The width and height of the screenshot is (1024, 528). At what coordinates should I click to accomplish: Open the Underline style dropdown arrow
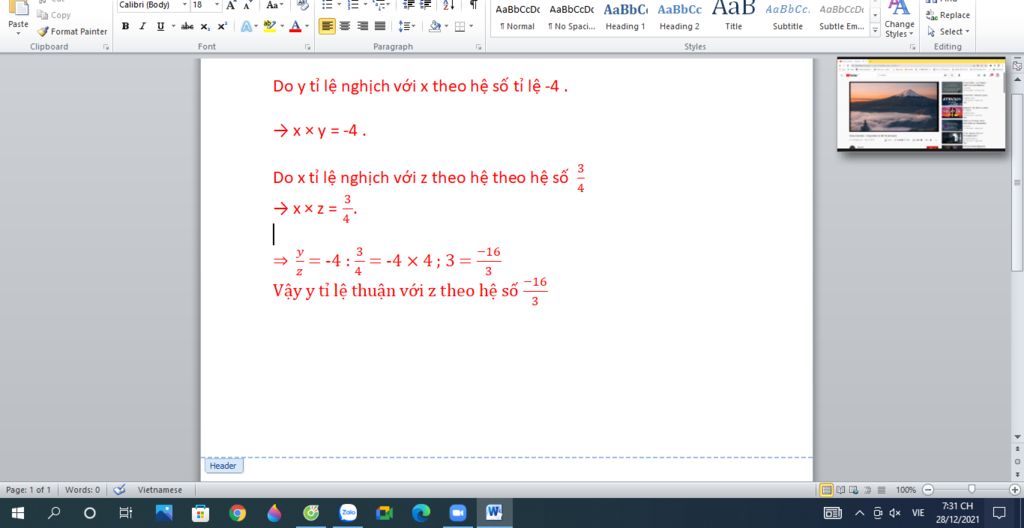(x=173, y=27)
